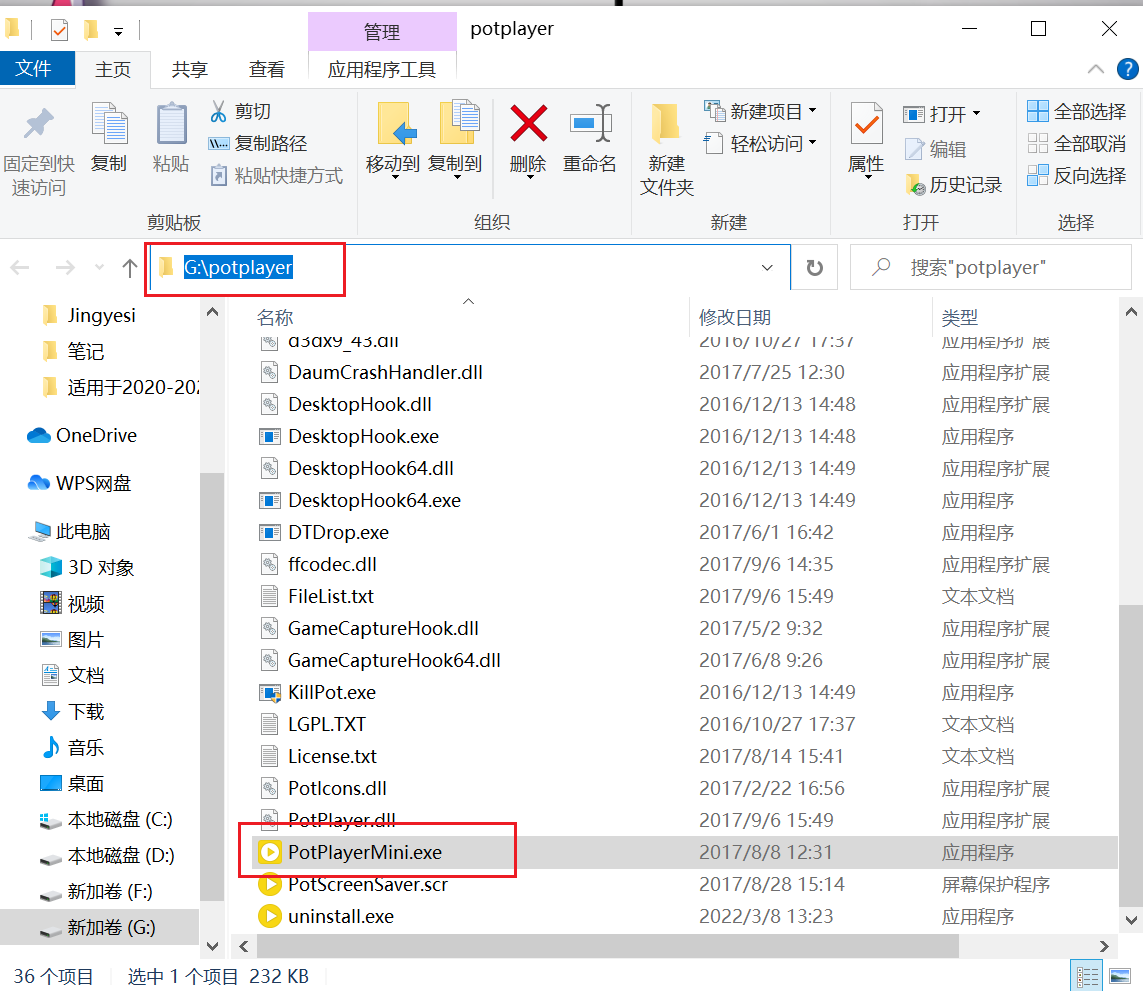Click the navigation pane scroll down arrow
Viewport: 1143px width, 991px height.
click(x=212, y=947)
